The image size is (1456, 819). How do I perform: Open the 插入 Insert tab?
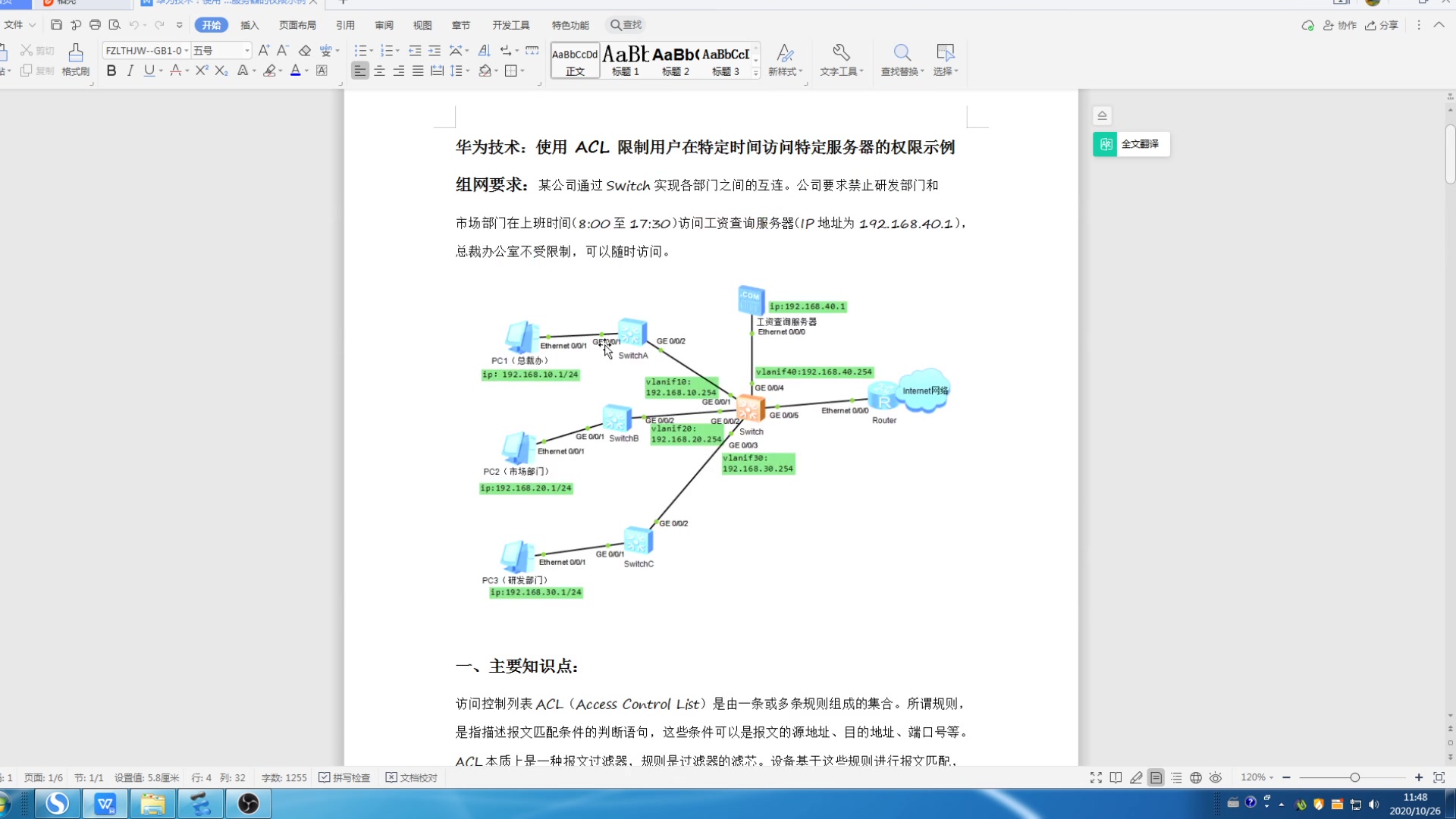point(249,25)
